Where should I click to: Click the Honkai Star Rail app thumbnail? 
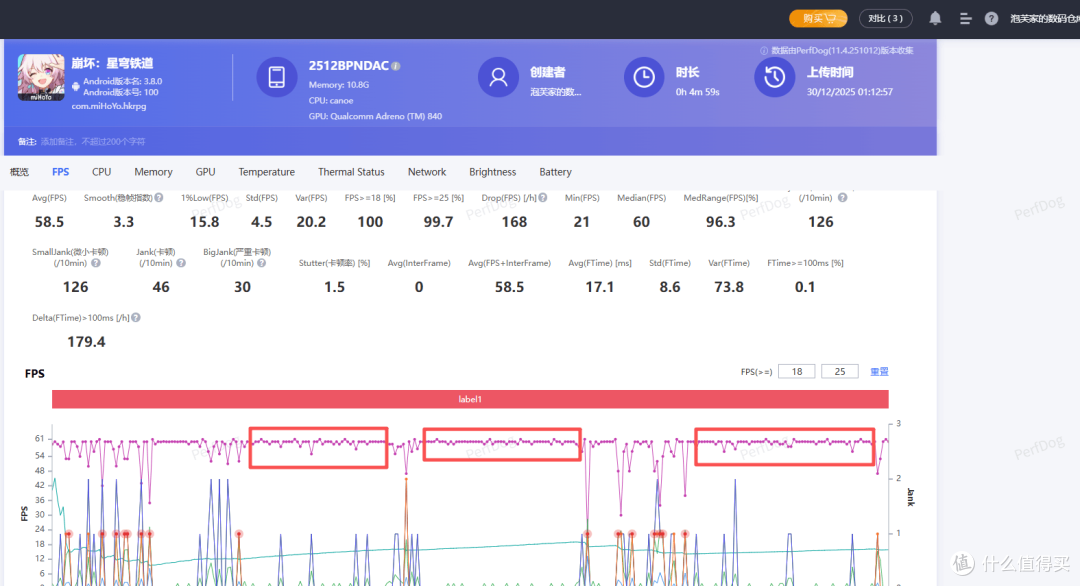(x=41, y=77)
